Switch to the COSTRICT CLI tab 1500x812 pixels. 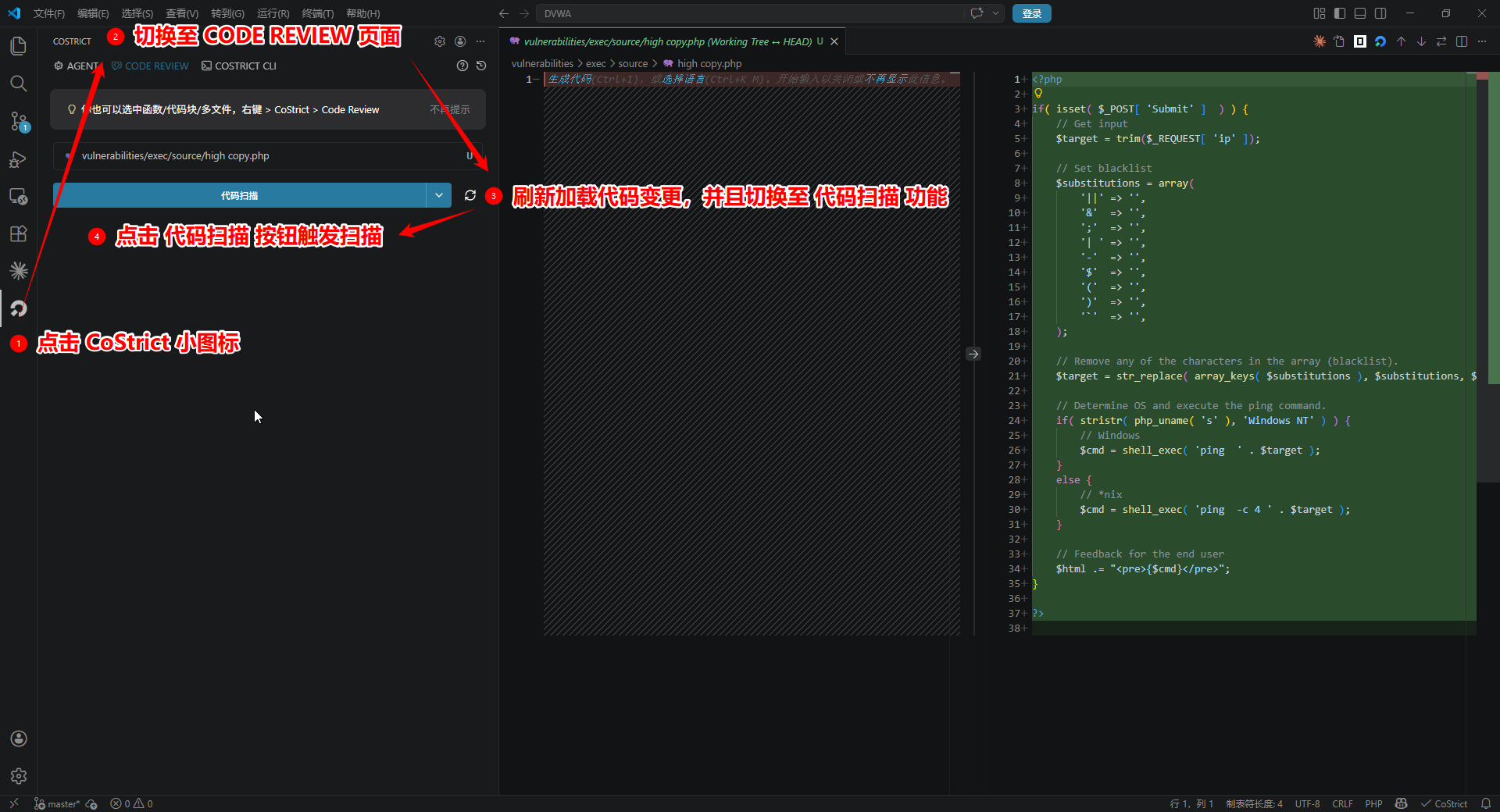(239, 66)
